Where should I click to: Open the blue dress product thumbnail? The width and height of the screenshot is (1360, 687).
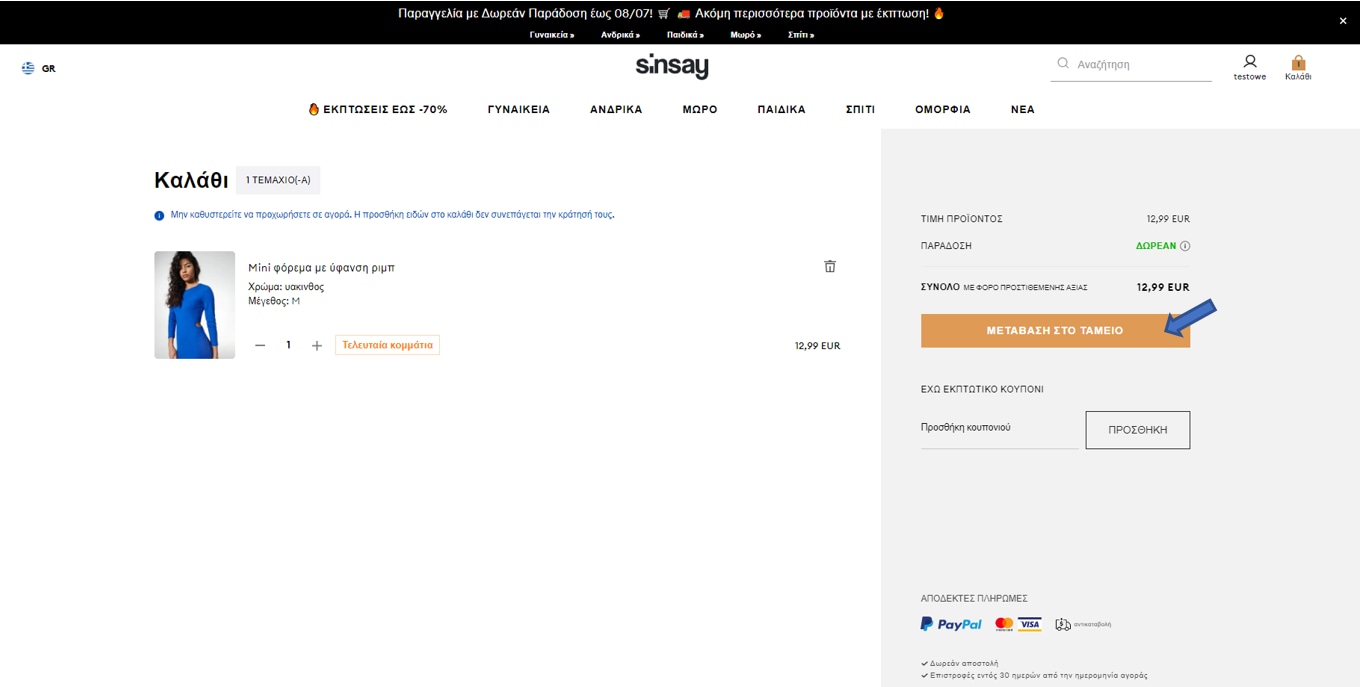coord(195,305)
